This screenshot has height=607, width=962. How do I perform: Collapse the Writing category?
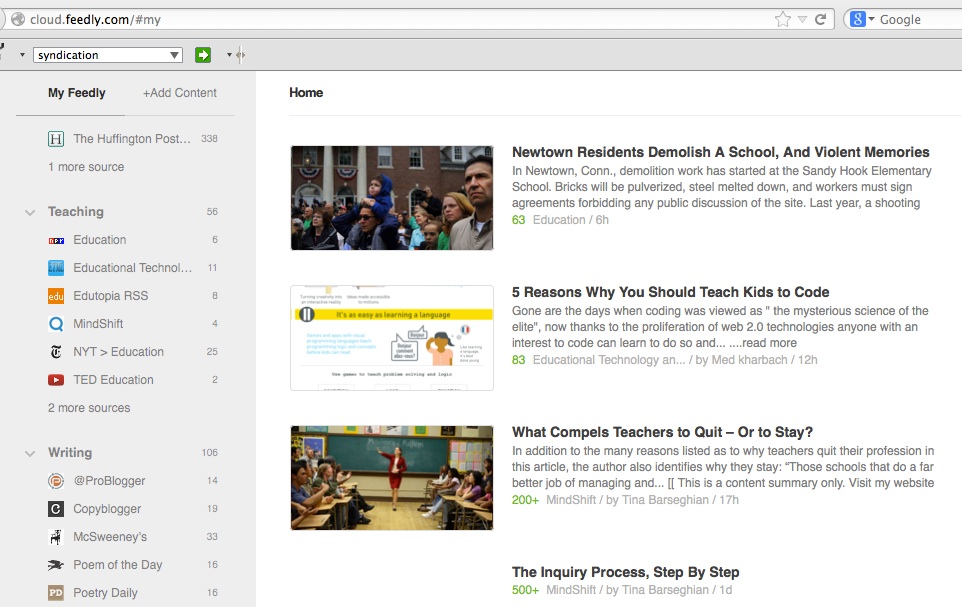coord(30,453)
